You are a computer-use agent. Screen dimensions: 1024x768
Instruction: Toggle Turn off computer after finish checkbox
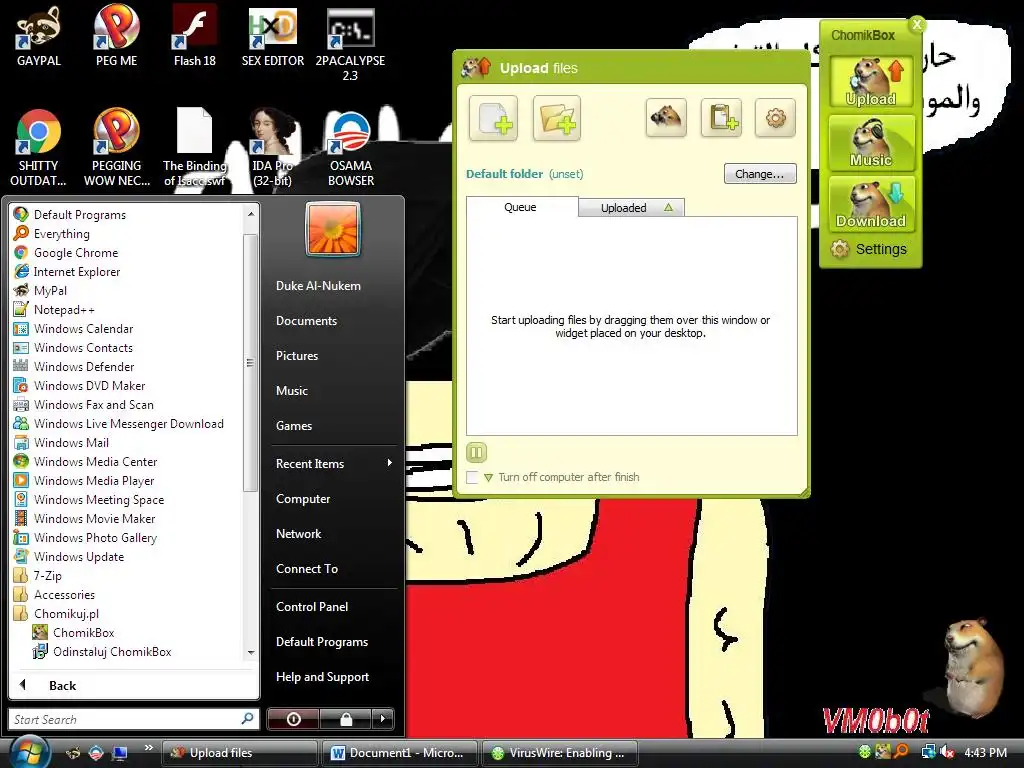pos(472,477)
